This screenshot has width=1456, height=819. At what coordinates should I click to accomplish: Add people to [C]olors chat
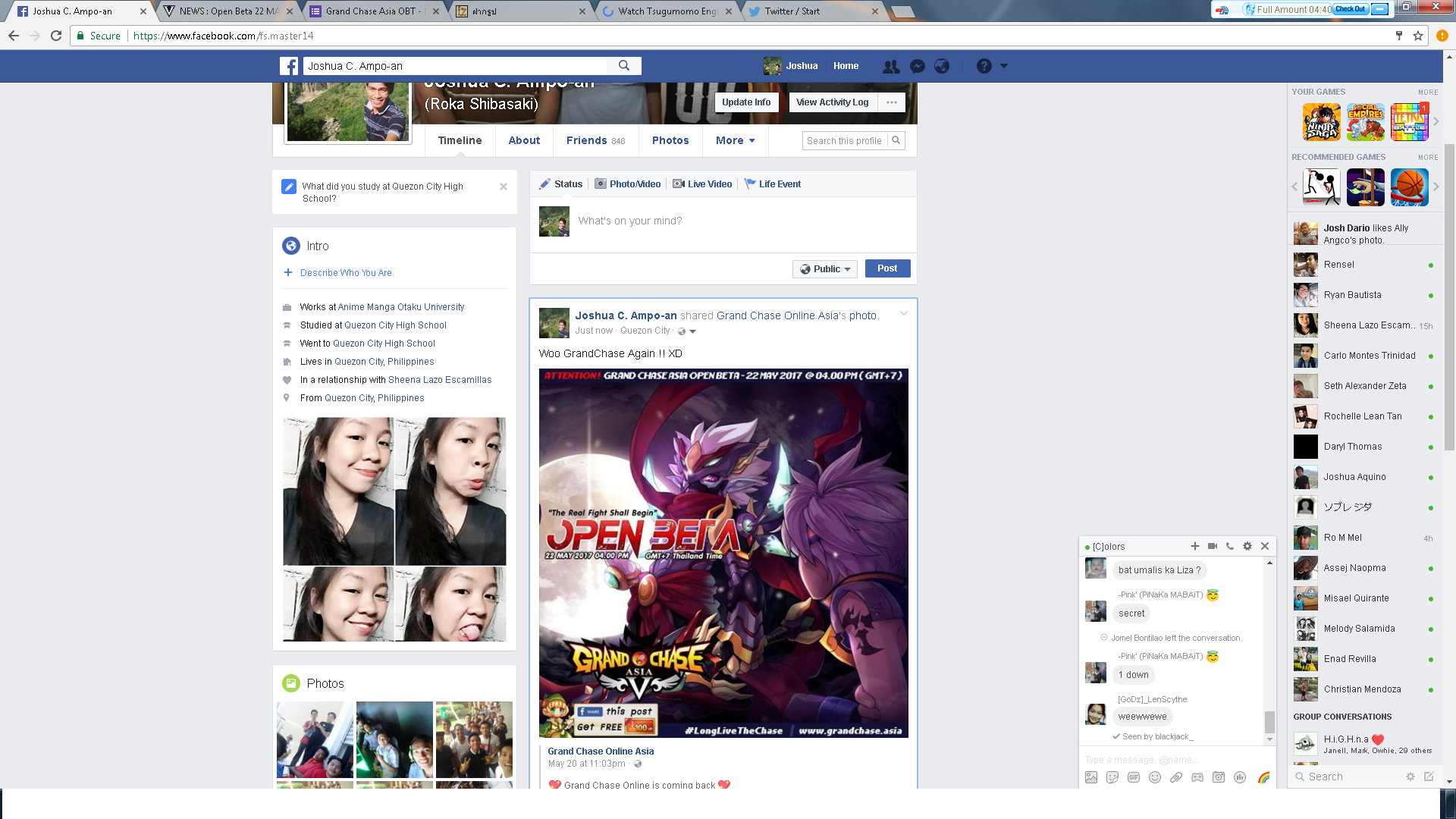coord(1194,546)
